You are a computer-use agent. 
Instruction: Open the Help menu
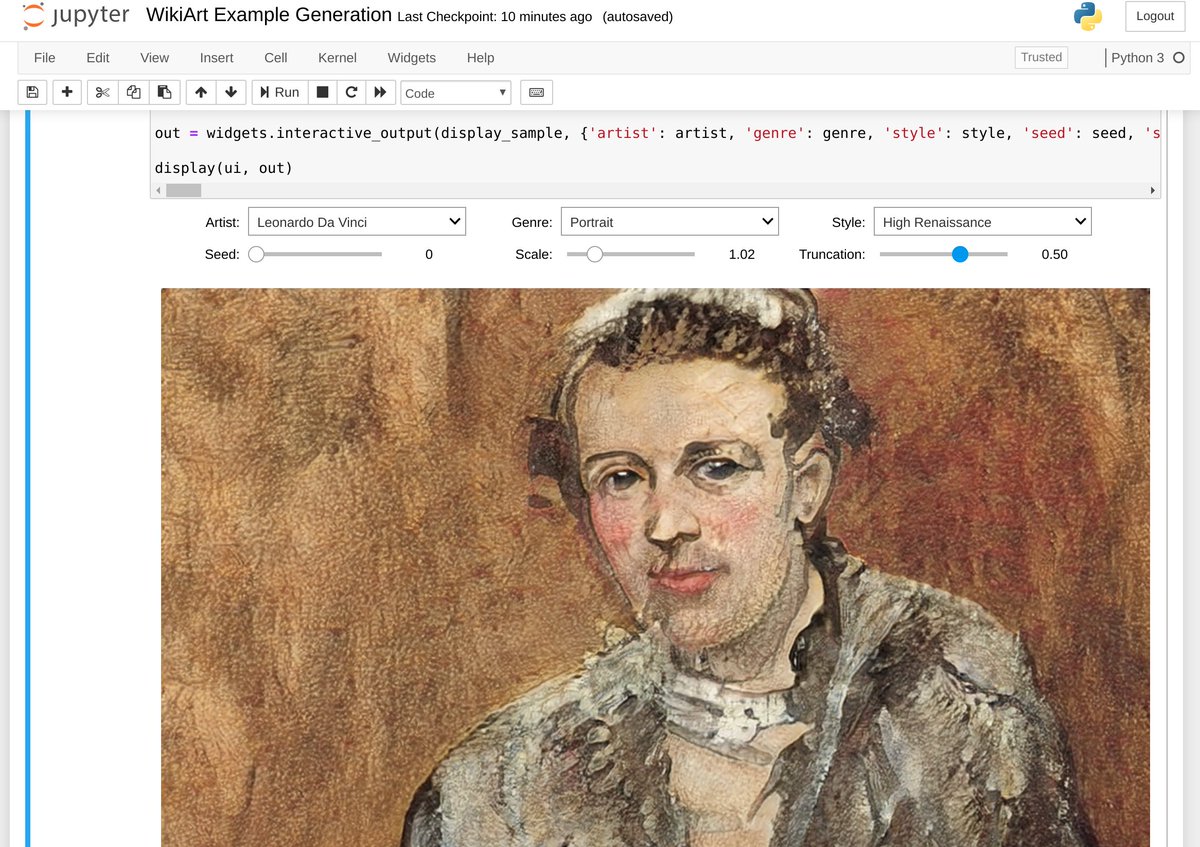click(481, 58)
